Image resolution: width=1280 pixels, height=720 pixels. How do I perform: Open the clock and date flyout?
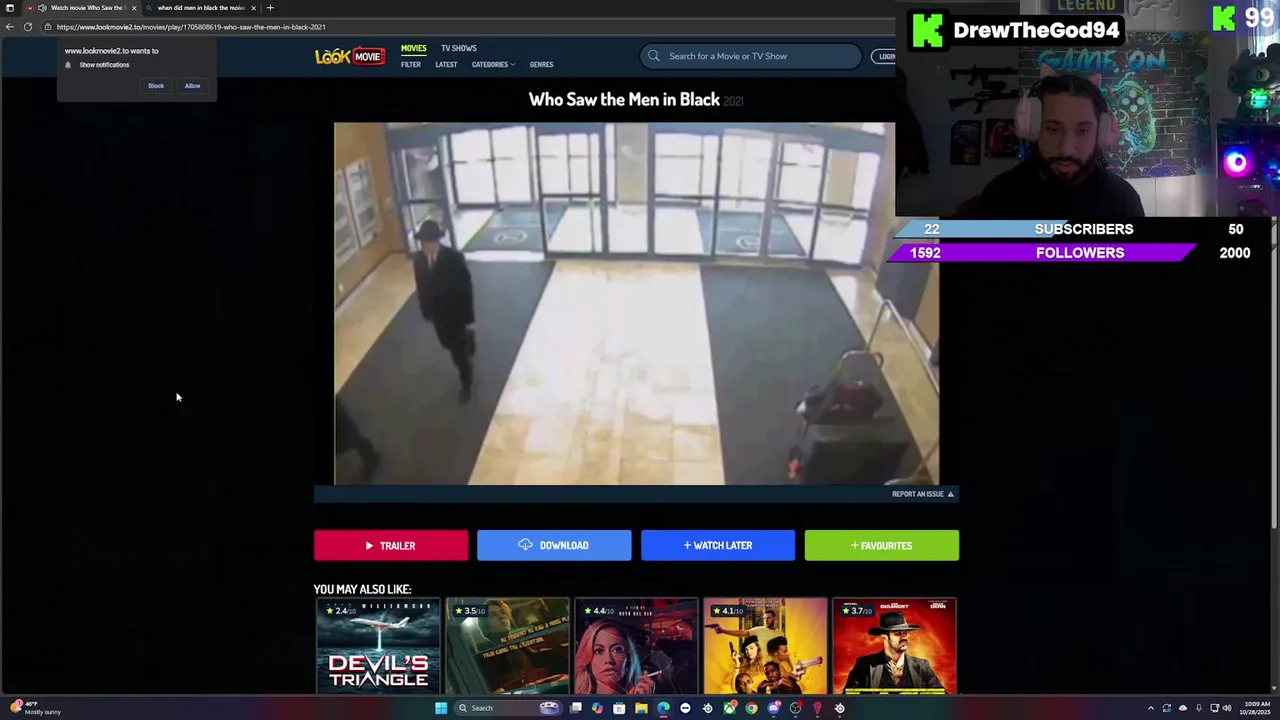pyautogui.click(x=1256, y=708)
